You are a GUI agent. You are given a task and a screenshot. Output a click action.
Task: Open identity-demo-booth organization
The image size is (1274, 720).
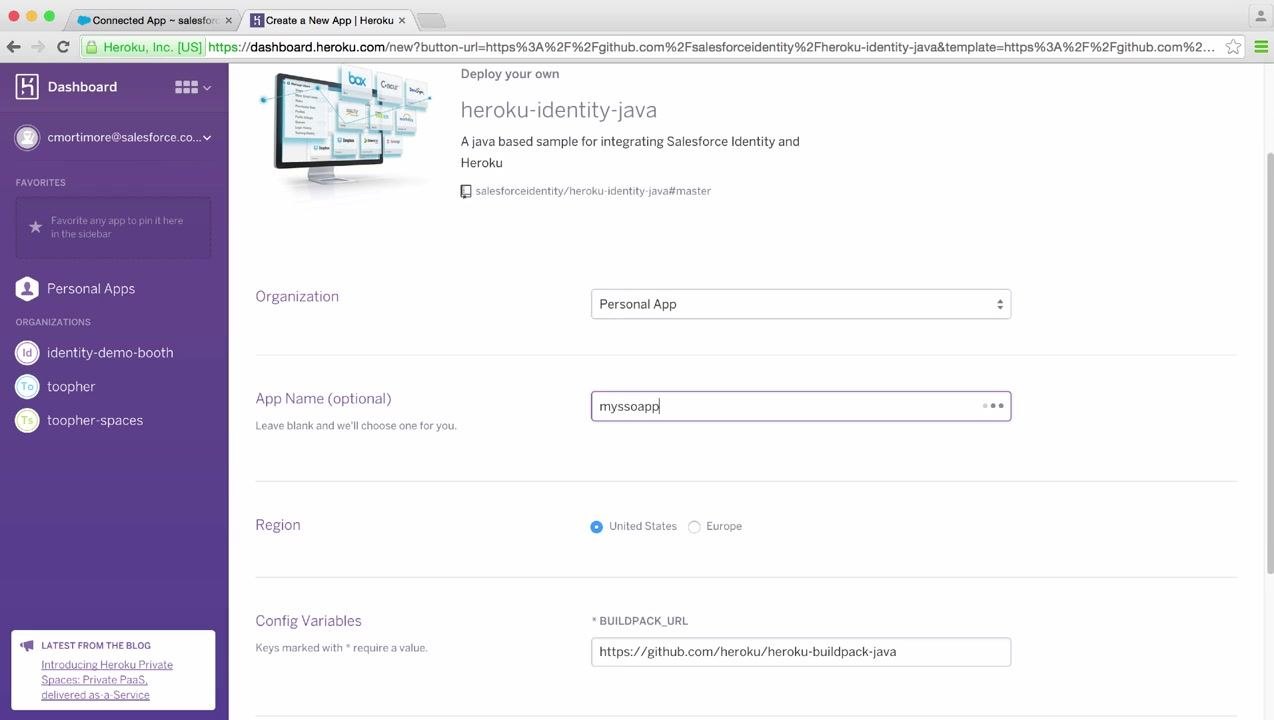coord(110,353)
